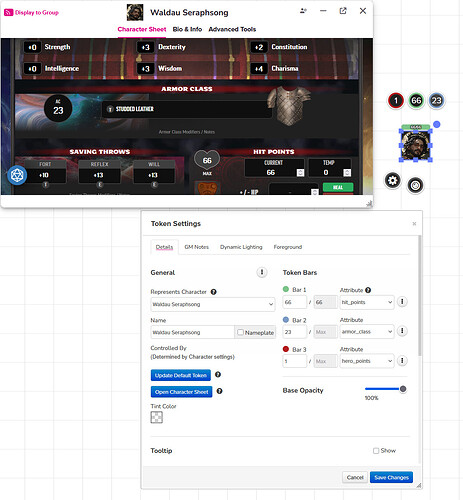Expand the Represents Character dropdown
Image resolution: width=463 pixels, height=500 pixels.
(213, 304)
